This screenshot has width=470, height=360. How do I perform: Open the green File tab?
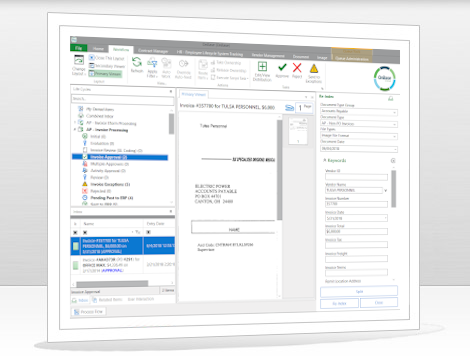pyautogui.click(x=79, y=48)
